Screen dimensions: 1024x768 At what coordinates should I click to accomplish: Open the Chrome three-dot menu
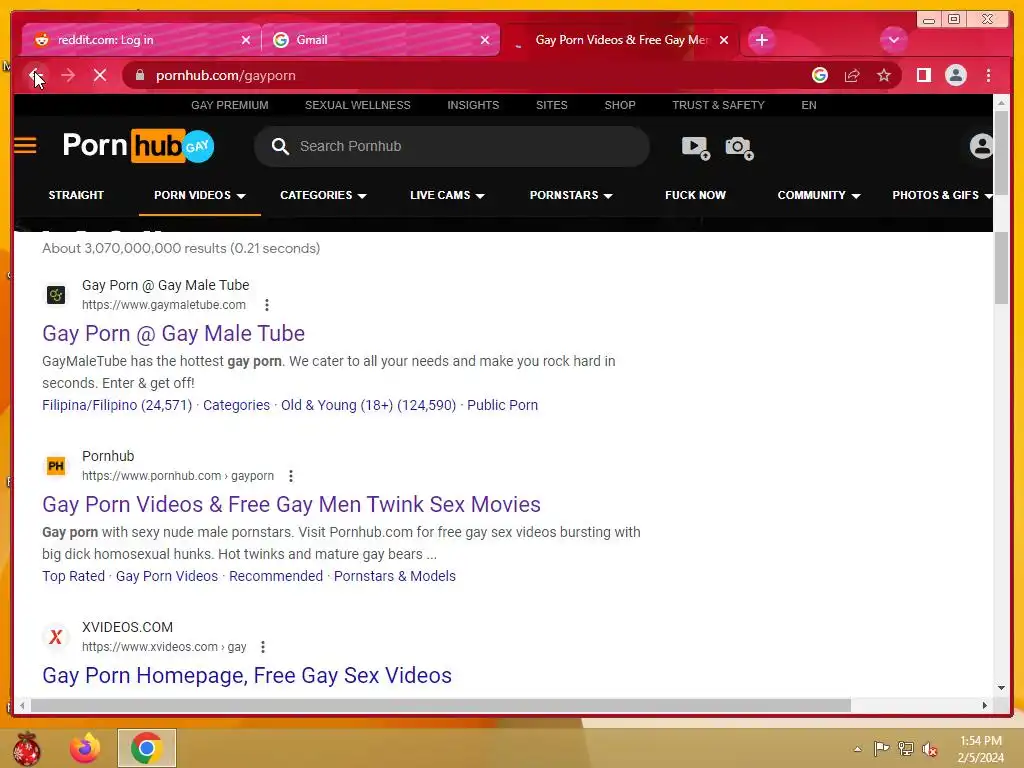coord(988,76)
